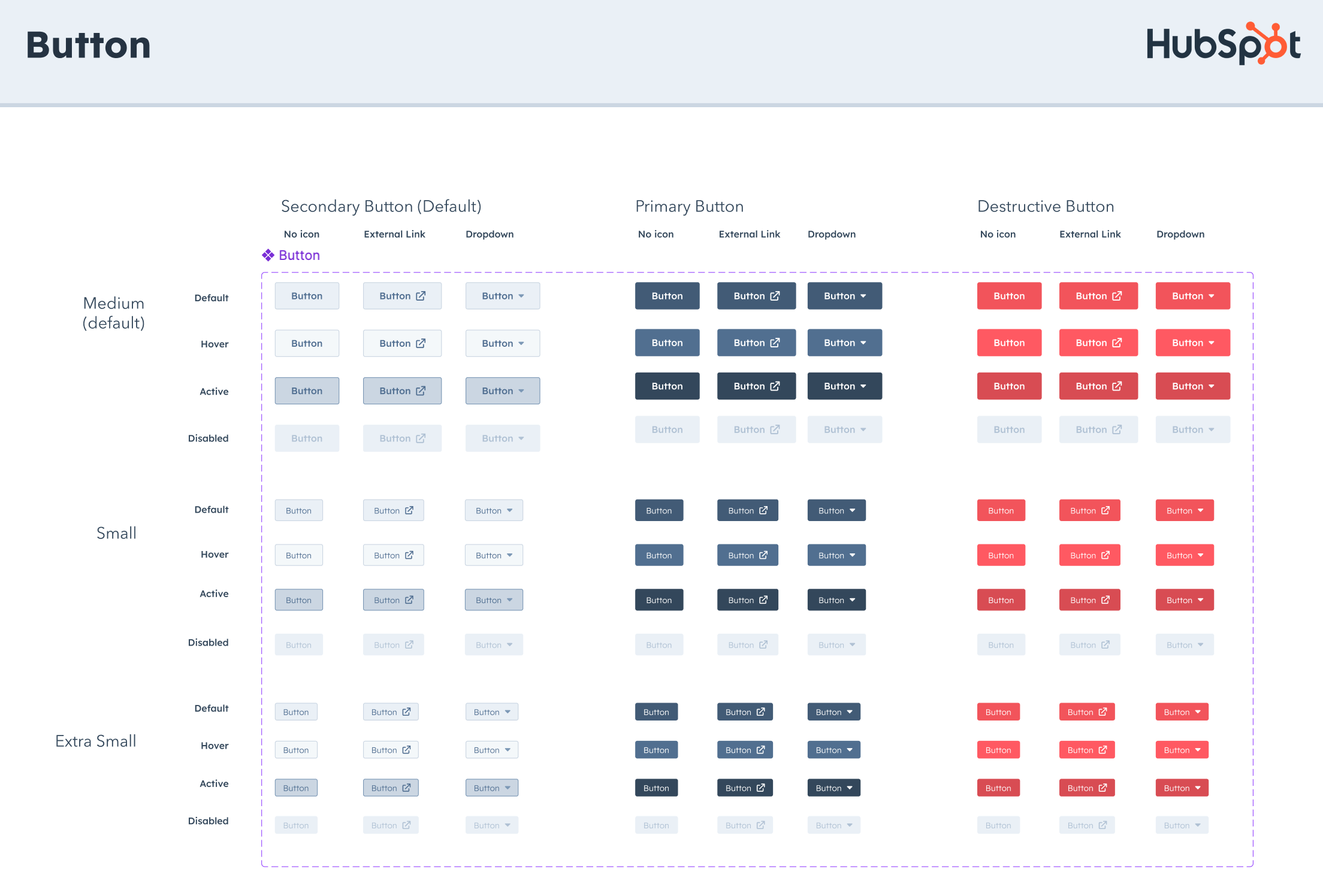This screenshot has height=896, width=1323.
Task: Click extra-small hover primary no-icon button
Action: tap(656, 749)
